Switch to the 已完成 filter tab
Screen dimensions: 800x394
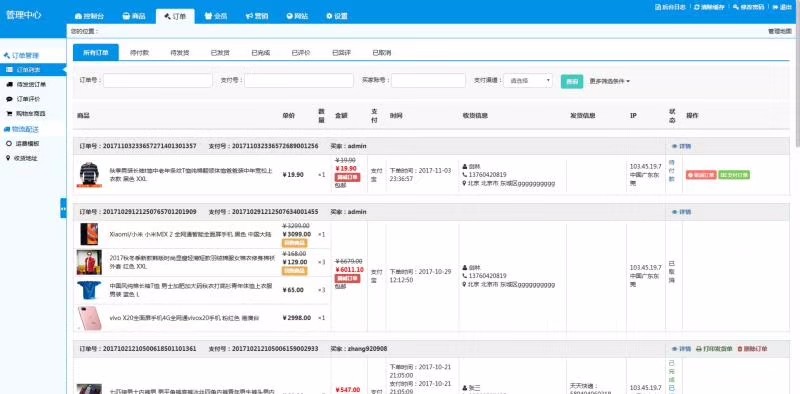pos(261,53)
